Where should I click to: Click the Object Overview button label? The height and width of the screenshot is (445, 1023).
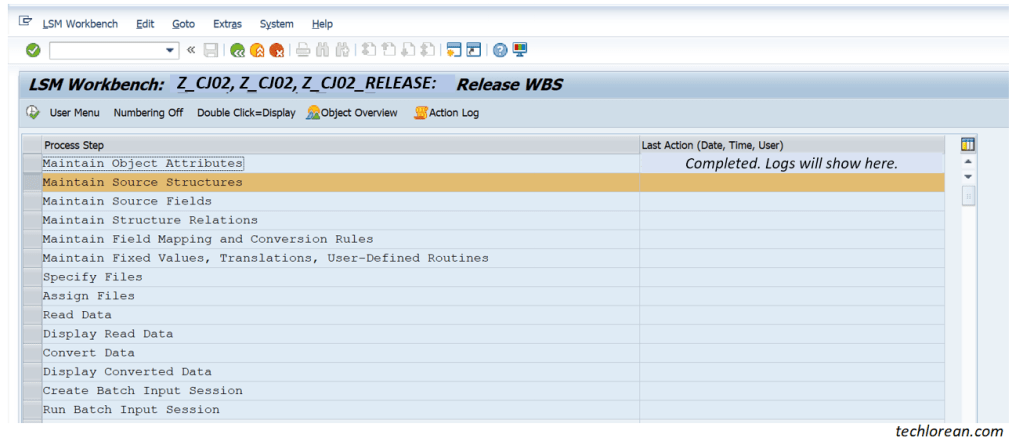(x=359, y=113)
